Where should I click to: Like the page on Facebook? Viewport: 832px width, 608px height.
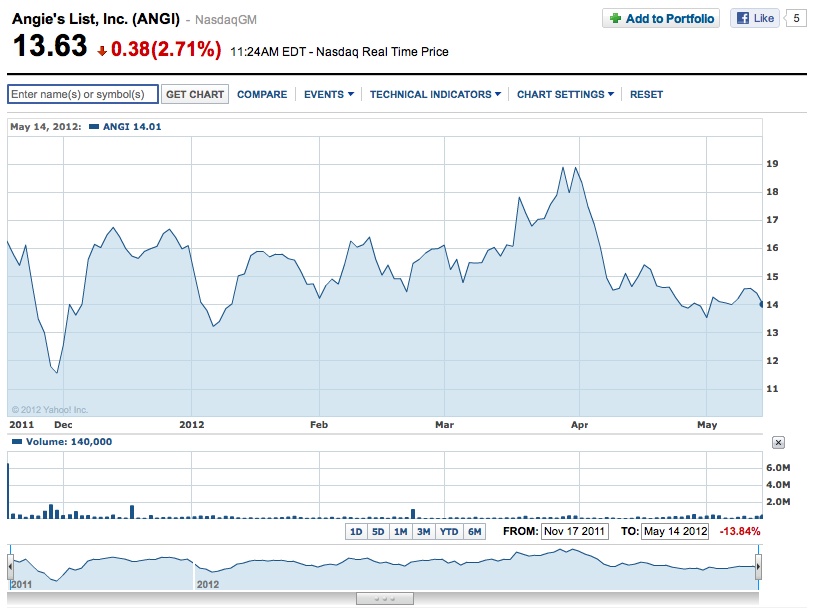755,19
